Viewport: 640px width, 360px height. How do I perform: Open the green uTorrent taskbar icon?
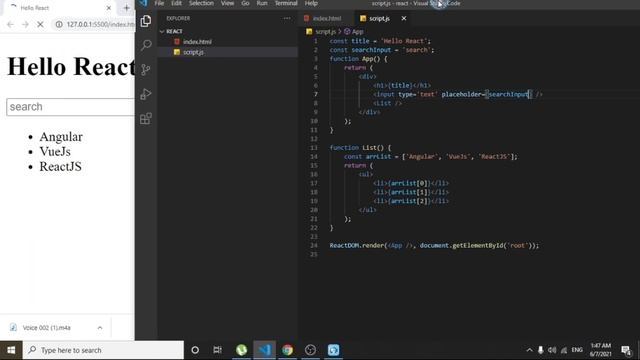click(242, 350)
